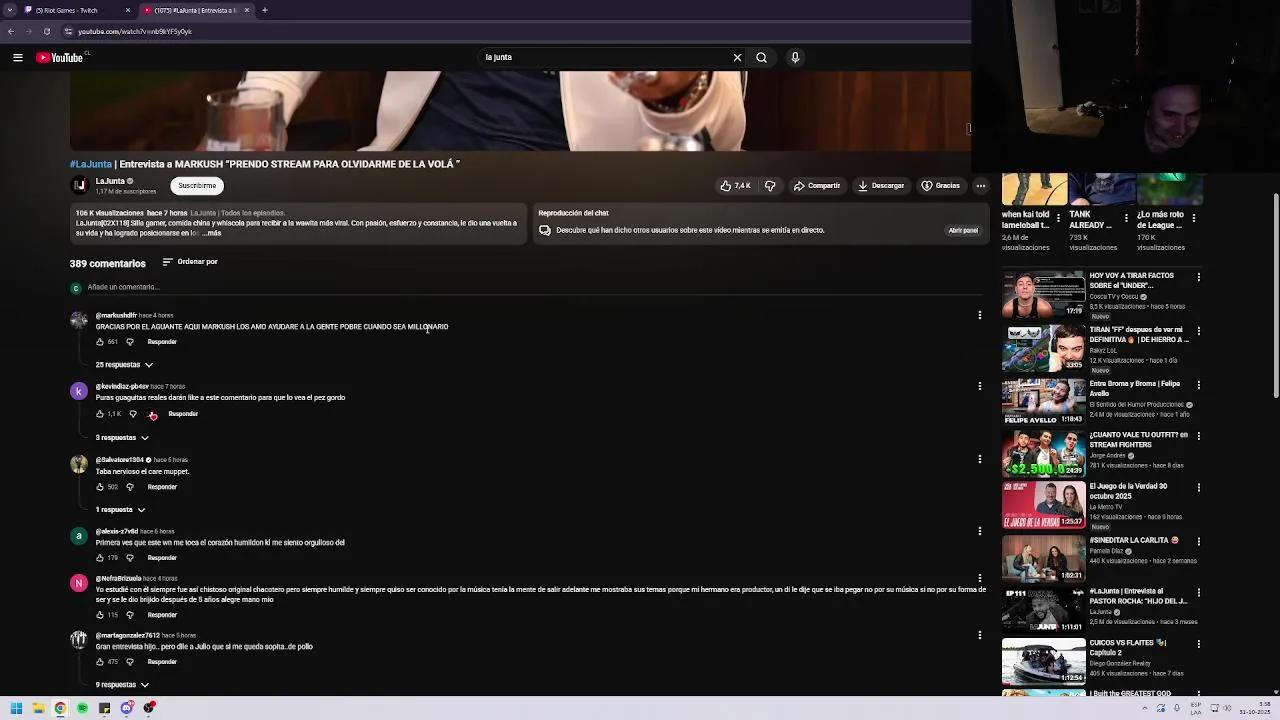This screenshot has width=1280, height=720.
Task: Expand 9 respuestas under martagonzalez7612's comment
Action: [122, 685]
